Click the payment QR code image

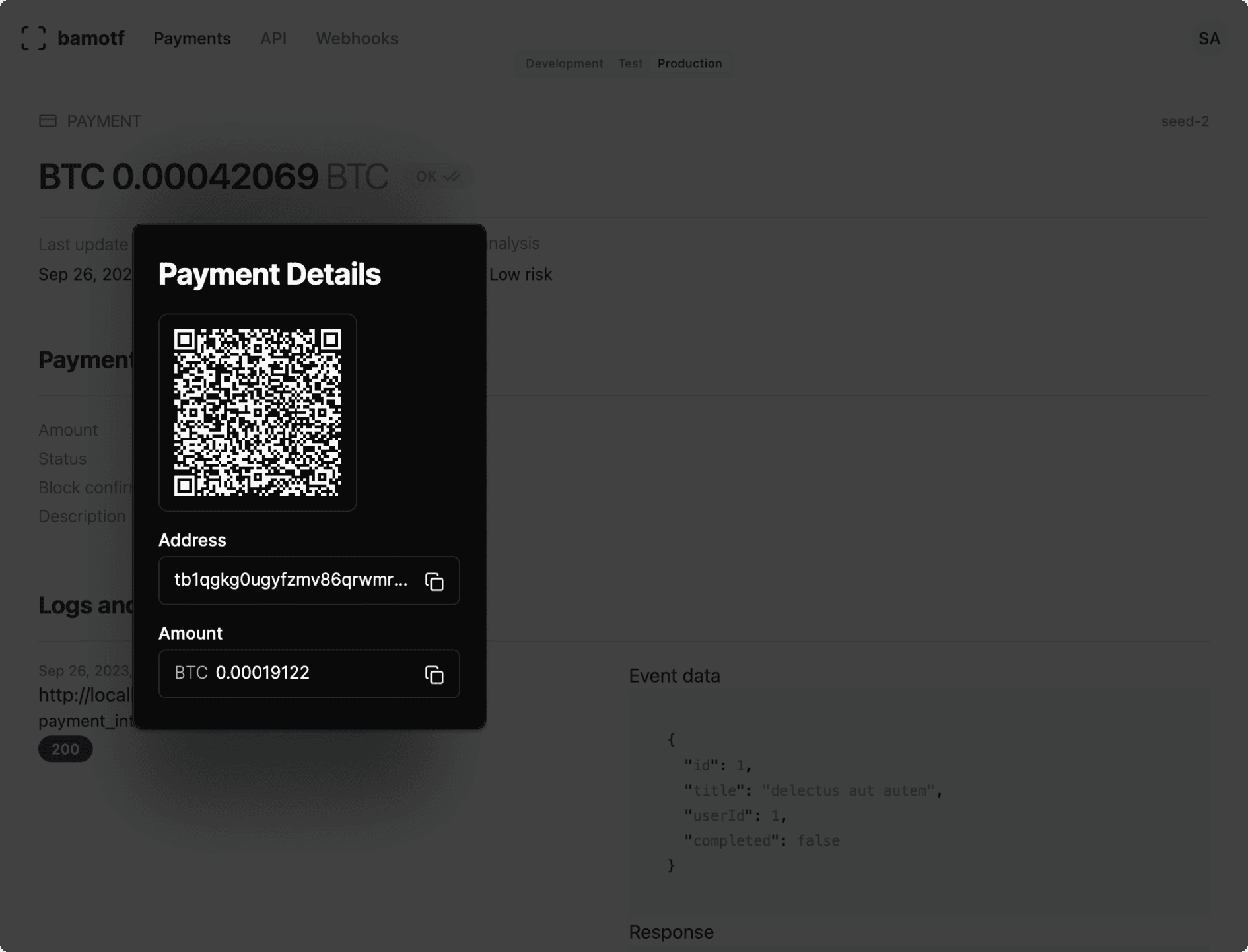point(258,412)
